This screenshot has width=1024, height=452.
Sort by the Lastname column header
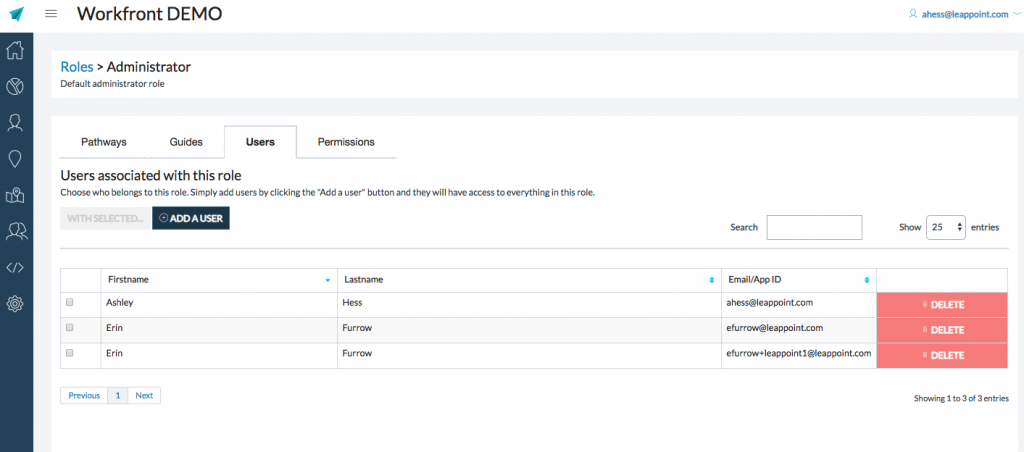point(528,280)
